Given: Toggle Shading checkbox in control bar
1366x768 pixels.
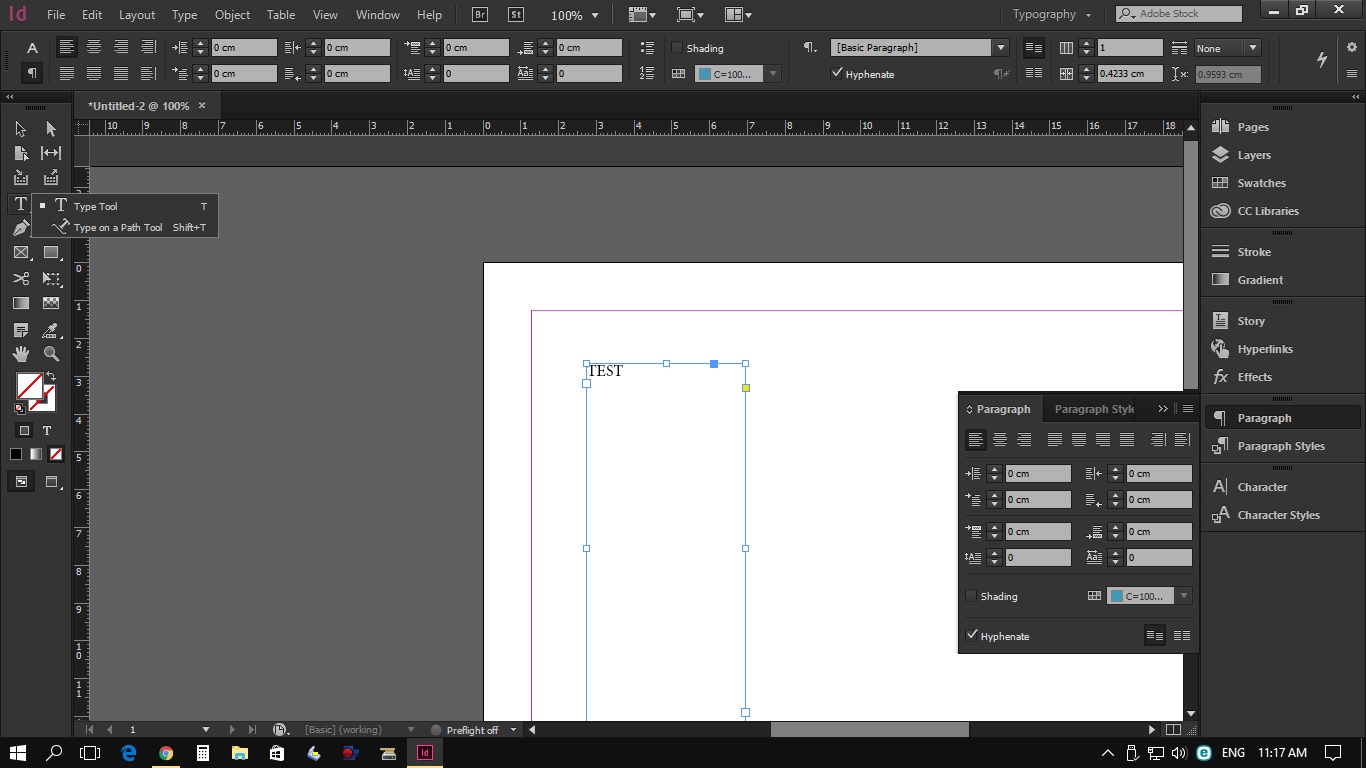Looking at the screenshot, I should point(677,48).
